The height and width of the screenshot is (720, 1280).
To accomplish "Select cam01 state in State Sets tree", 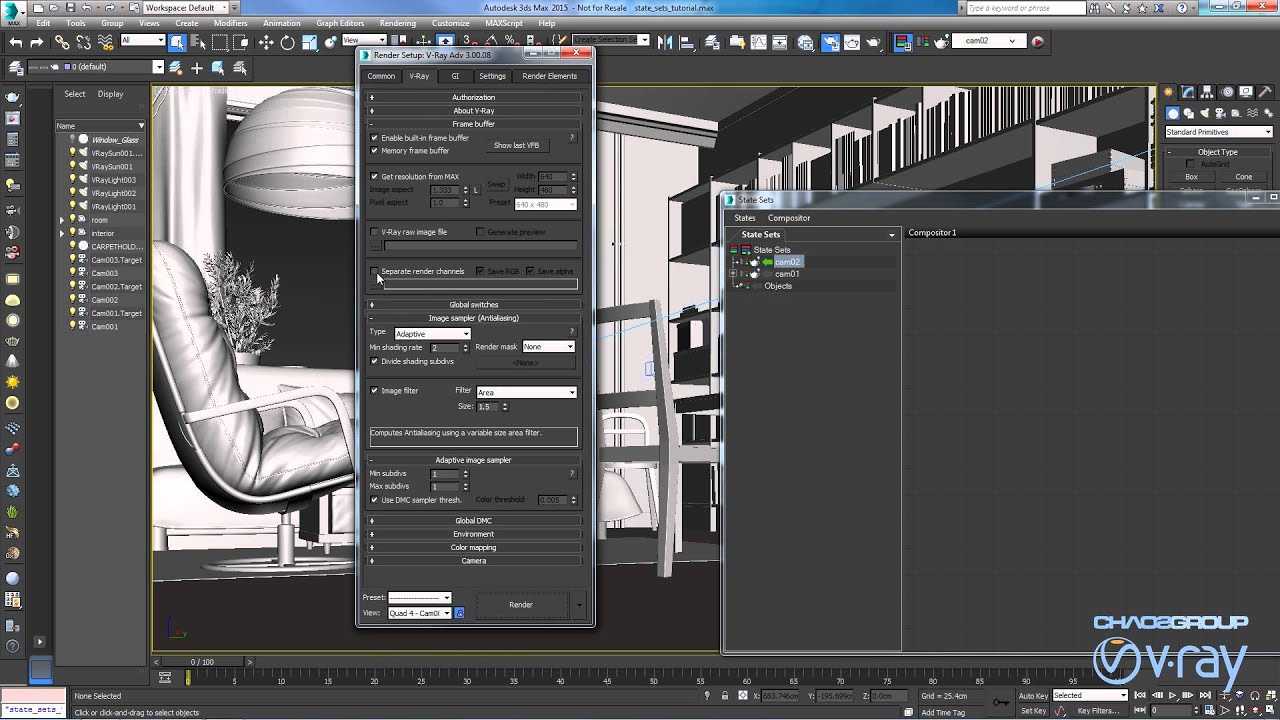I will 787,274.
